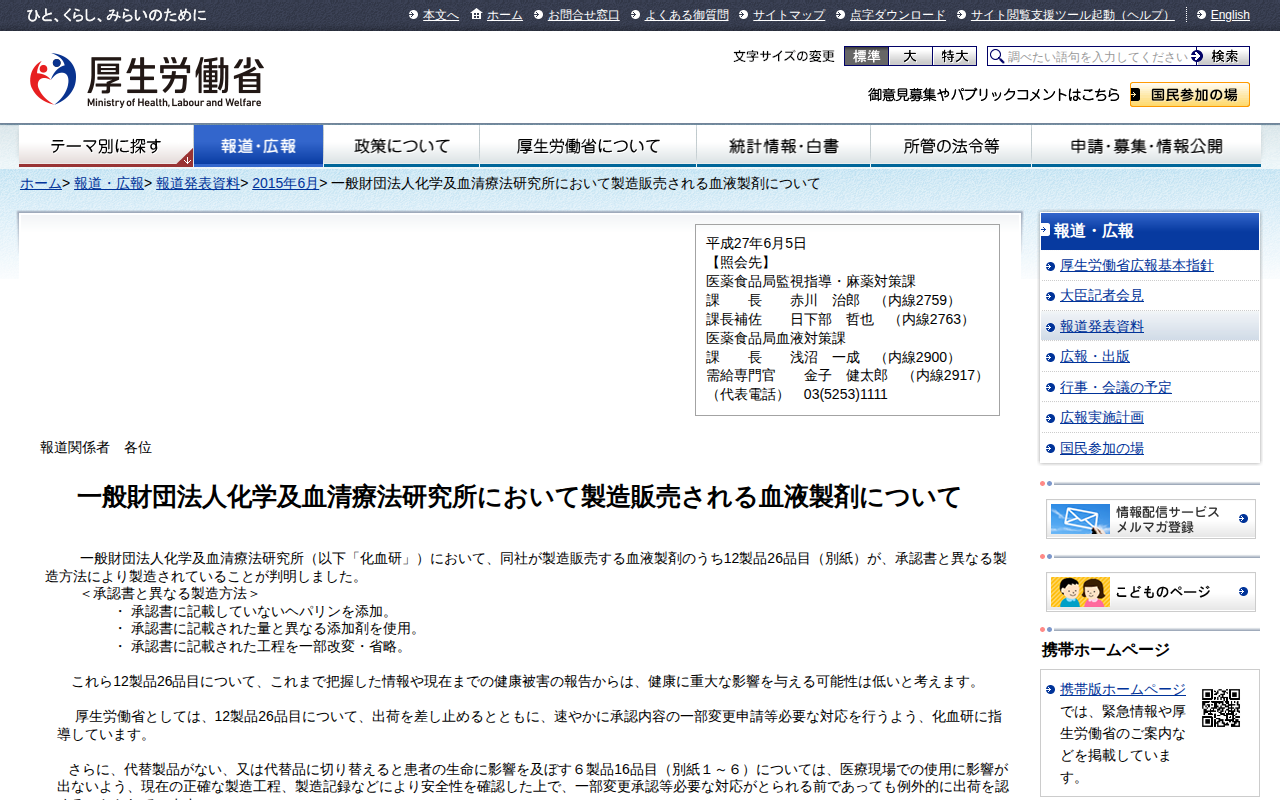
Task: Open the 報道・広報 tab
Action: tap(258, 146)
